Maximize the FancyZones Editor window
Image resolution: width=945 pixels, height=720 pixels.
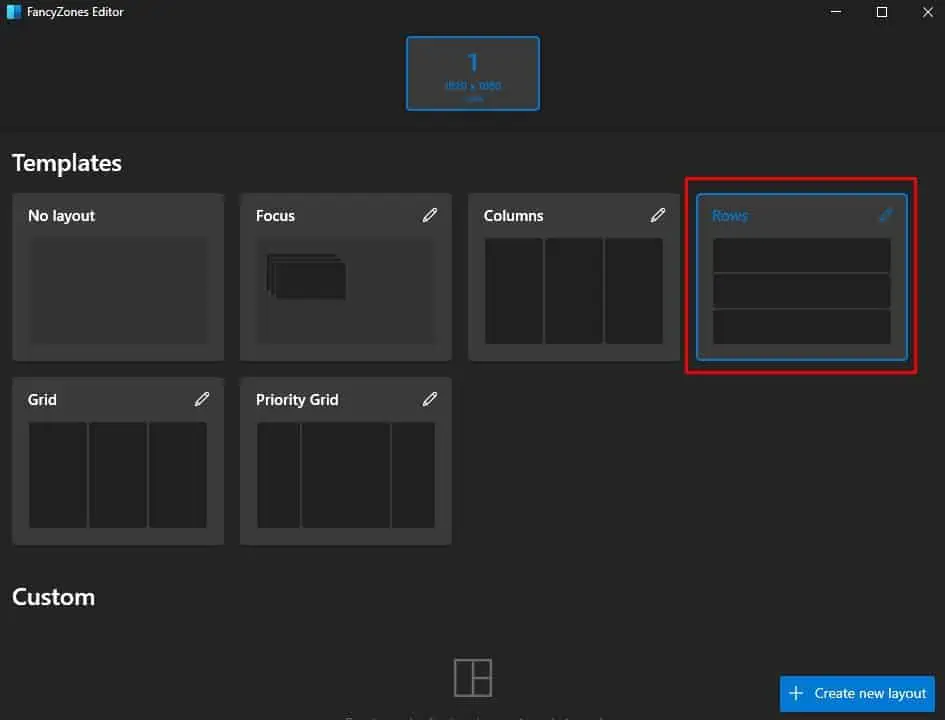coord(881,12)
